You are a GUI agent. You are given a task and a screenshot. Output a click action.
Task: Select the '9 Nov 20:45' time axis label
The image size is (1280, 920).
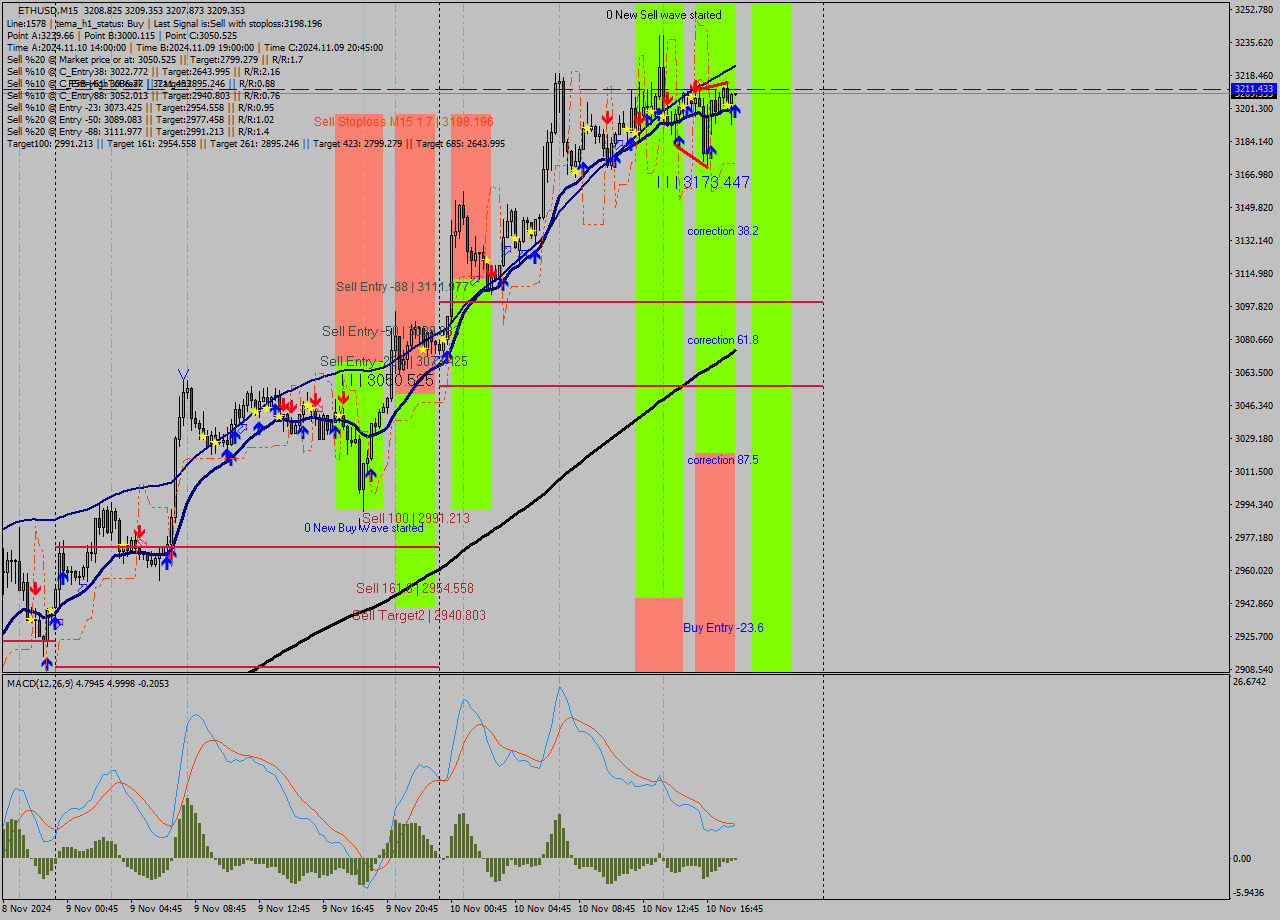coord(413,910)
